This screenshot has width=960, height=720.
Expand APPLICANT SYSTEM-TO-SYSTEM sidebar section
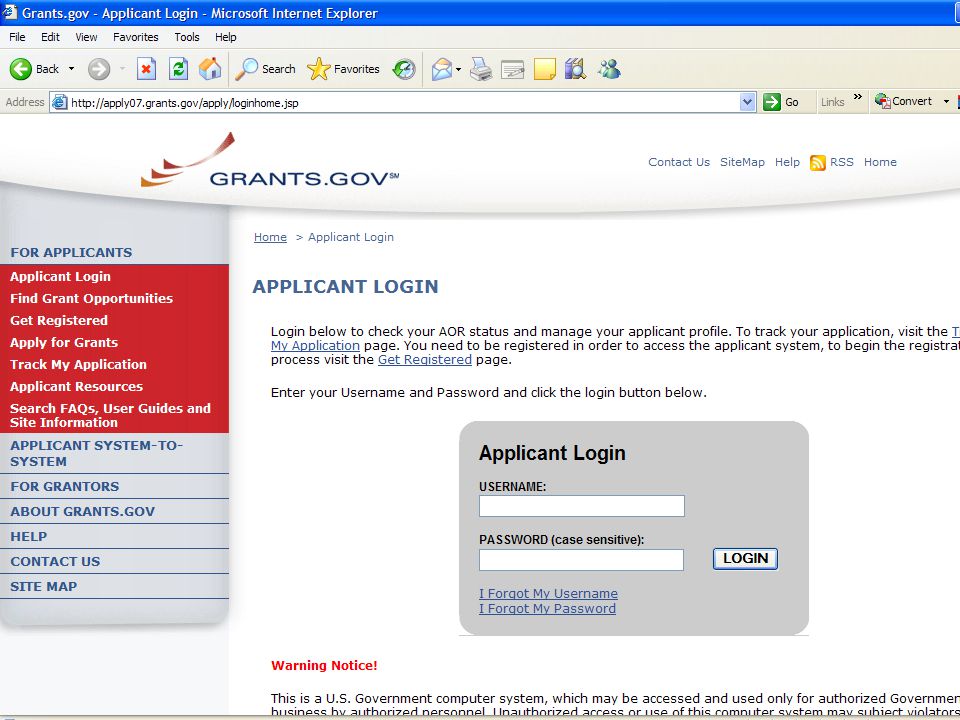click(96, 454)
